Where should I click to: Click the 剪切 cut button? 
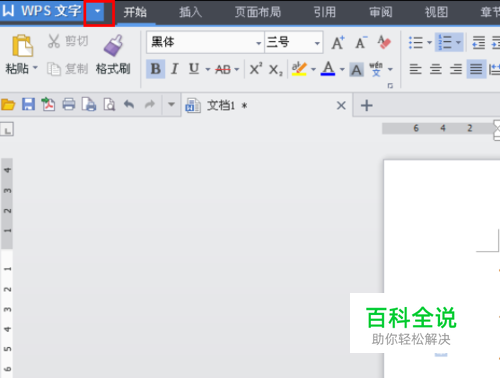(68, 41)
